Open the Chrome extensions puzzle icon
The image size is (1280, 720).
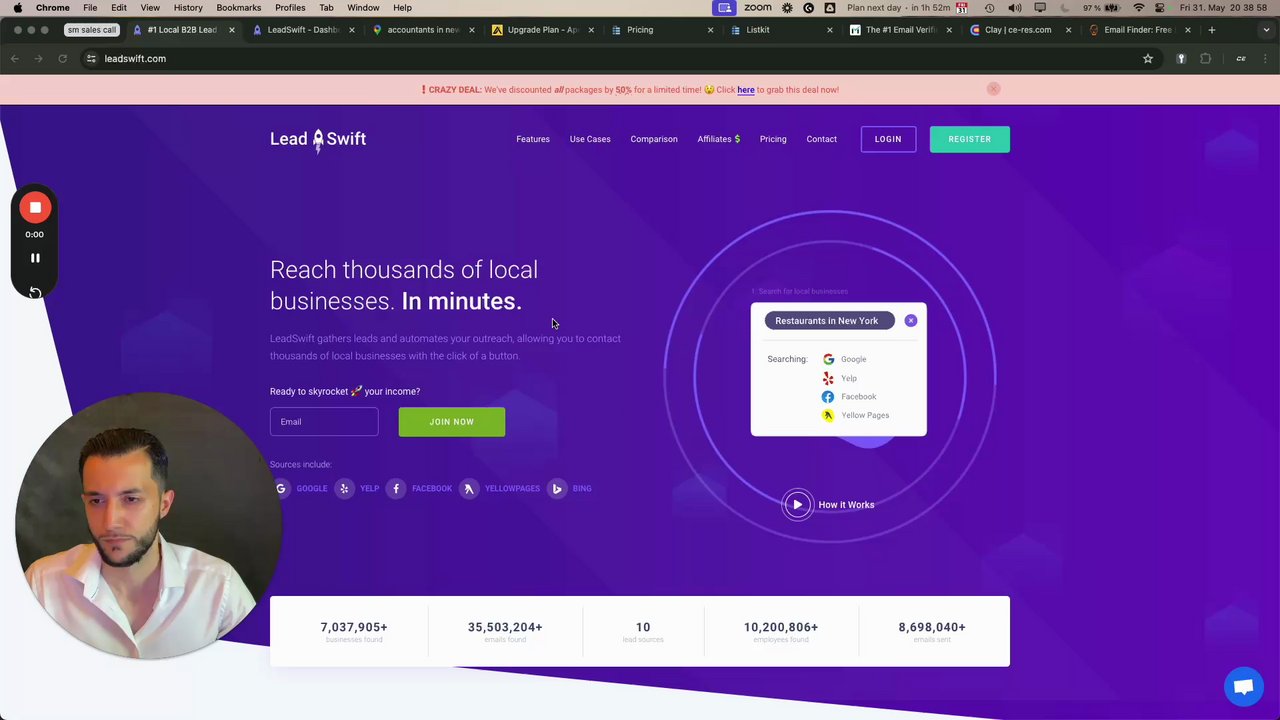pyautogui.click(x=1205, y=58)
